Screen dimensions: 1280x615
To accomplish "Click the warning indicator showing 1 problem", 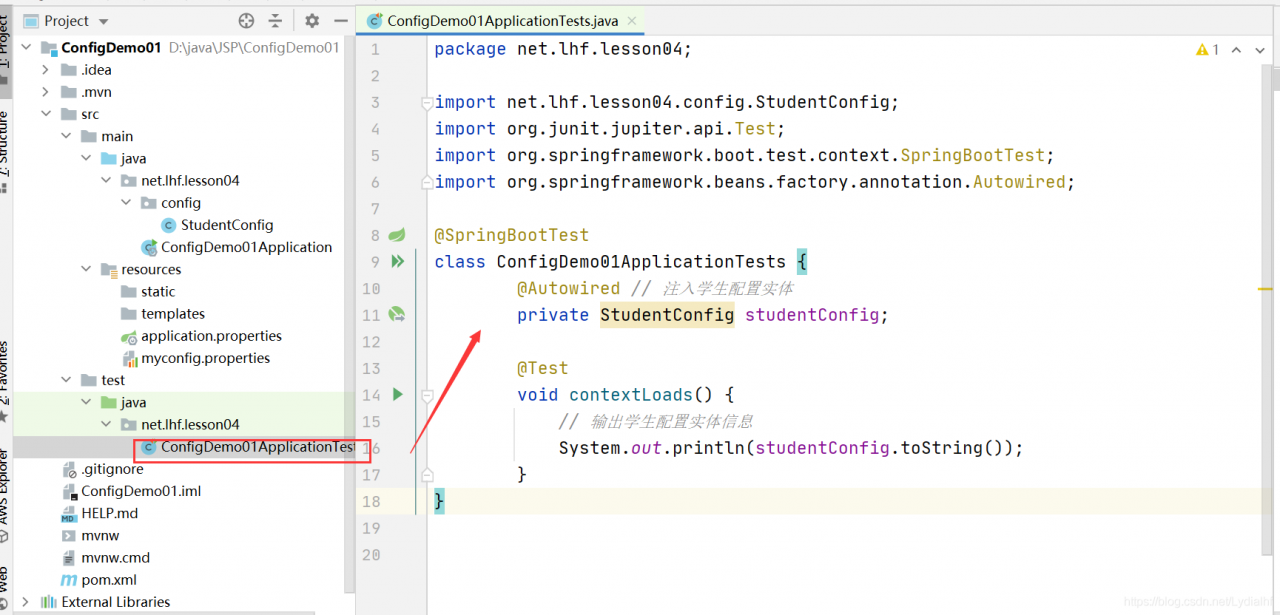I will pyautogui.click(x=1207, y=49).
